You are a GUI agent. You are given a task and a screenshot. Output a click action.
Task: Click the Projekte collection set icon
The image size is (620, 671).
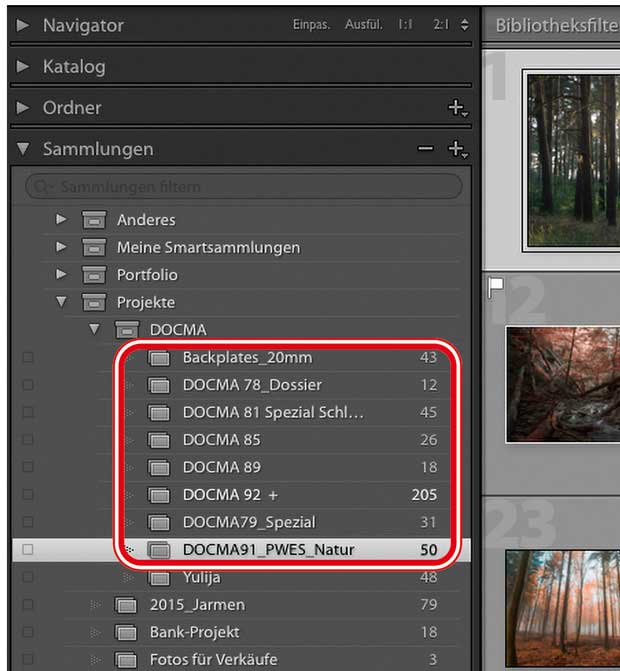[94, 302]
